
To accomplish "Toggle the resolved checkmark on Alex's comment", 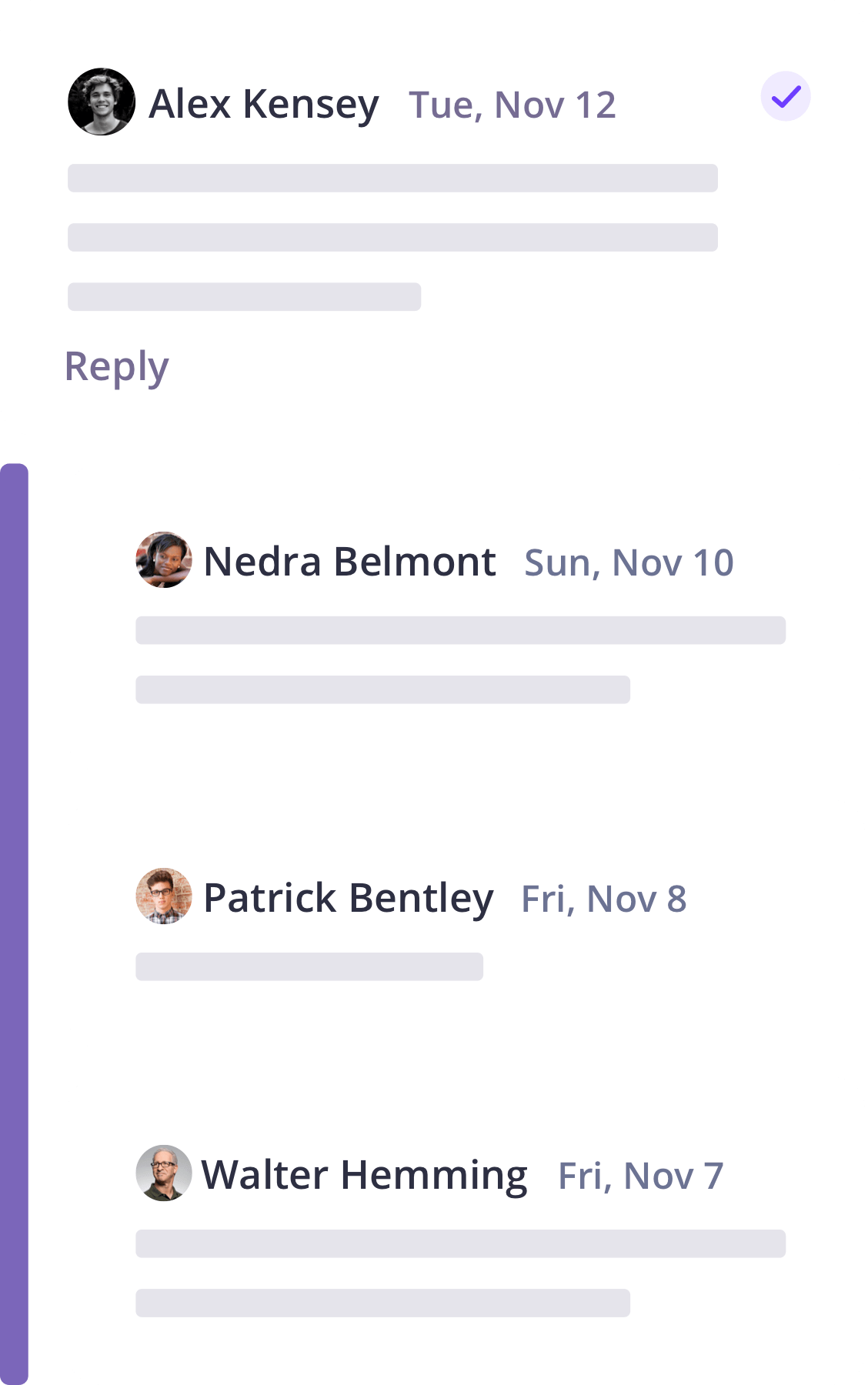I will 786,97.
